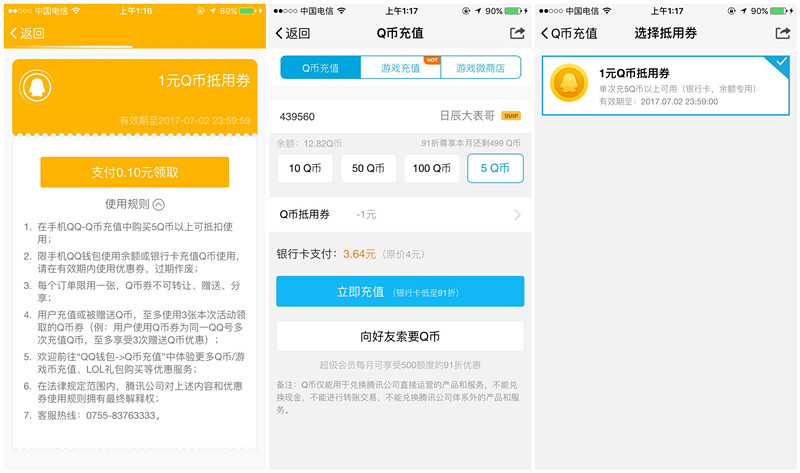Tap the (原价4元) original price text

pyautogui.click(x=403, y=254)
